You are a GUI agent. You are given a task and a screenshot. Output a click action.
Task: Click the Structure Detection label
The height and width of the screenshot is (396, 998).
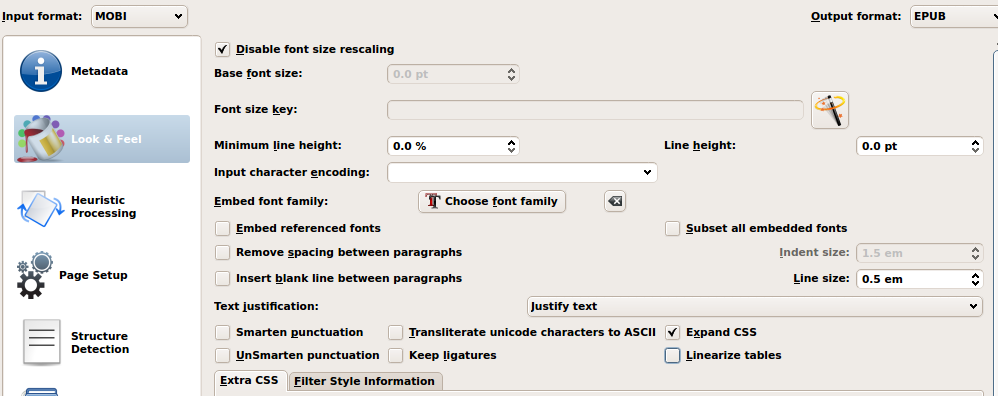coord(100,343)
